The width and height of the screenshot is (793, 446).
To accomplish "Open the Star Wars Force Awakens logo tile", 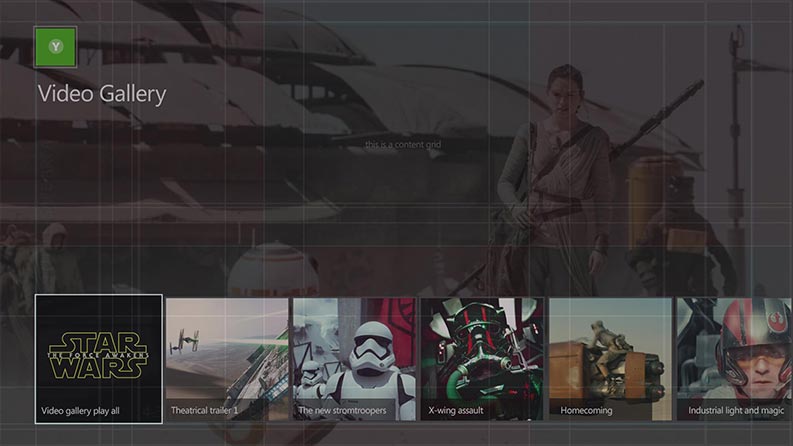I will 98,350.
